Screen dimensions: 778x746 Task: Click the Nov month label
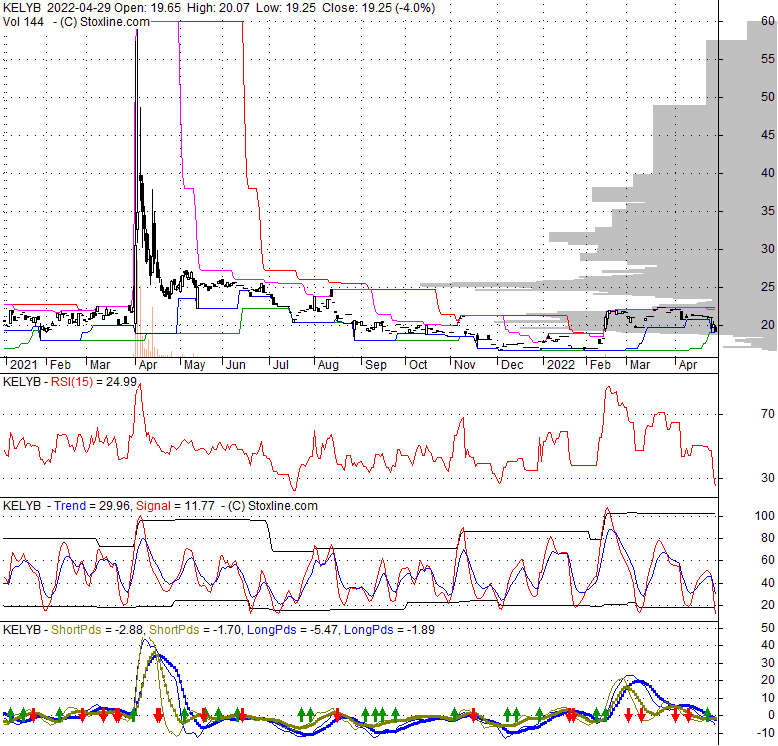click(x=465, y=365)
